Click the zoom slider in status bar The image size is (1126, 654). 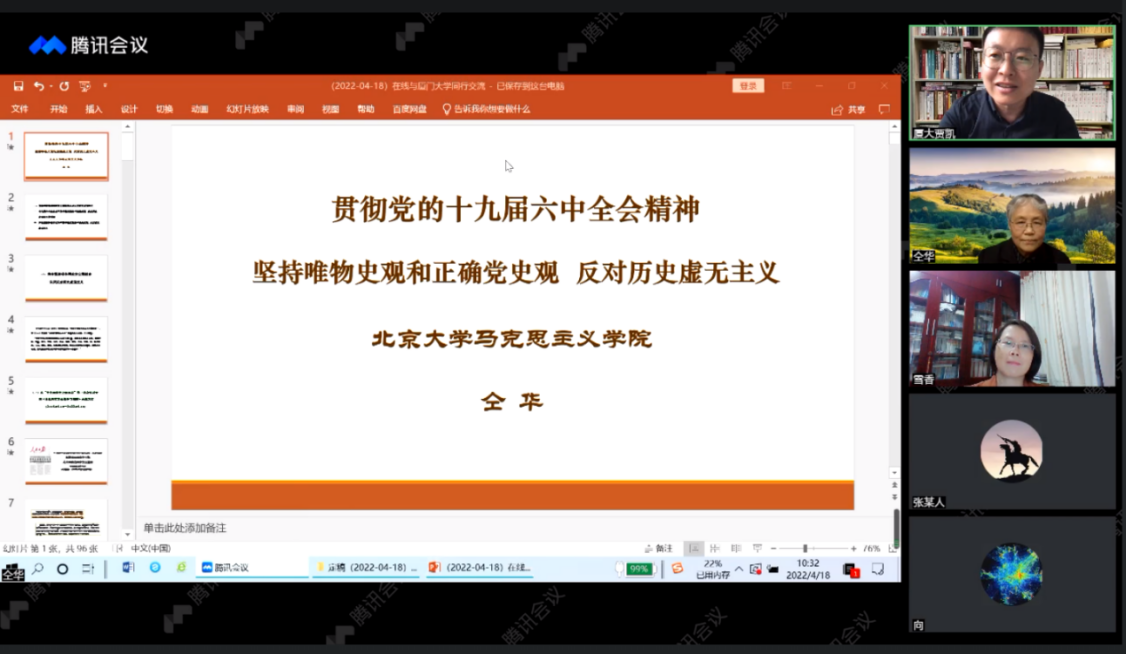[x=805, y=548]
